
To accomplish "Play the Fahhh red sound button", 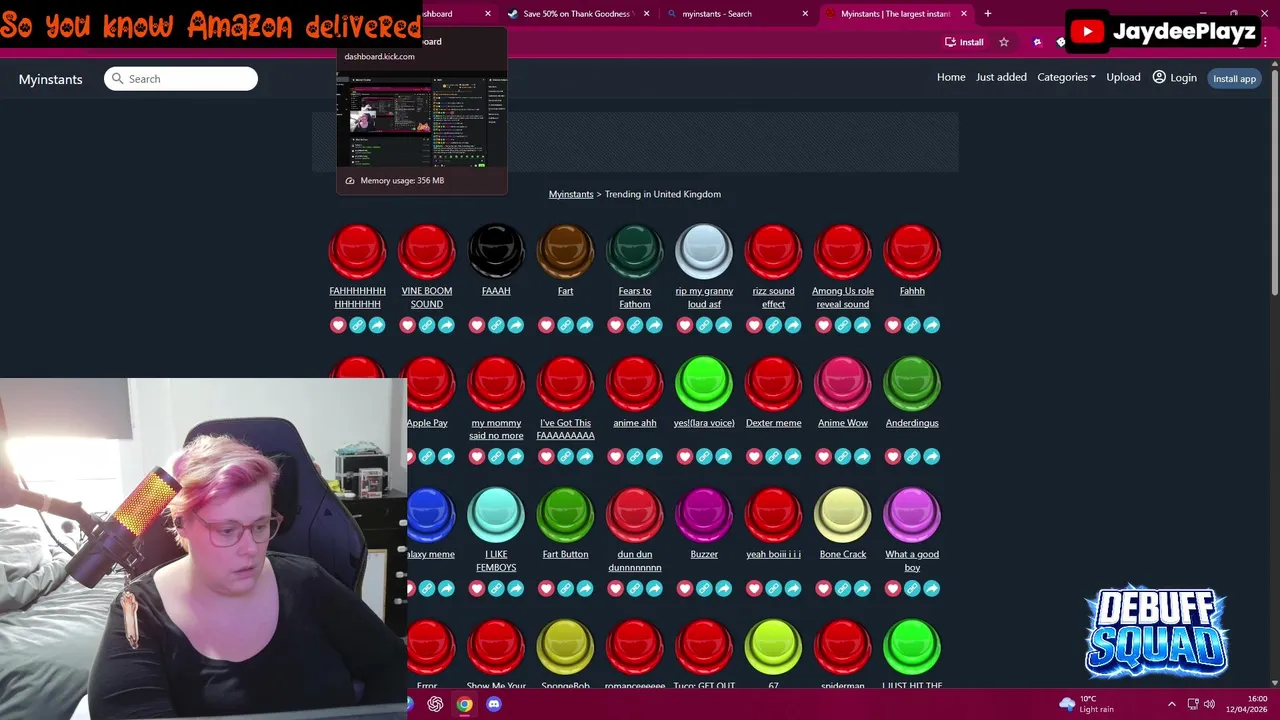I will click(912, 251).
